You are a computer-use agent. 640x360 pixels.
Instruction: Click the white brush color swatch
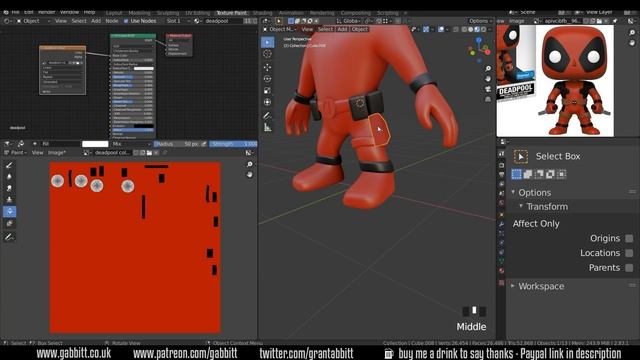click(x=95, y=144)
